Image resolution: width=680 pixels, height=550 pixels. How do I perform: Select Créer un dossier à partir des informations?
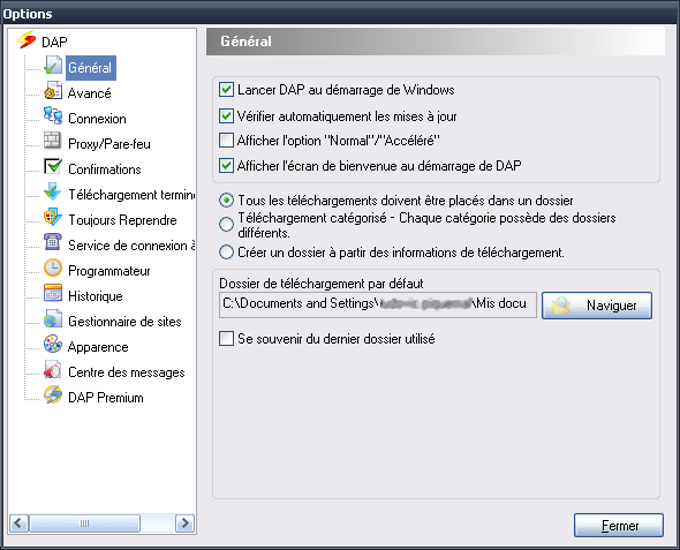click(x=226, y=252)
